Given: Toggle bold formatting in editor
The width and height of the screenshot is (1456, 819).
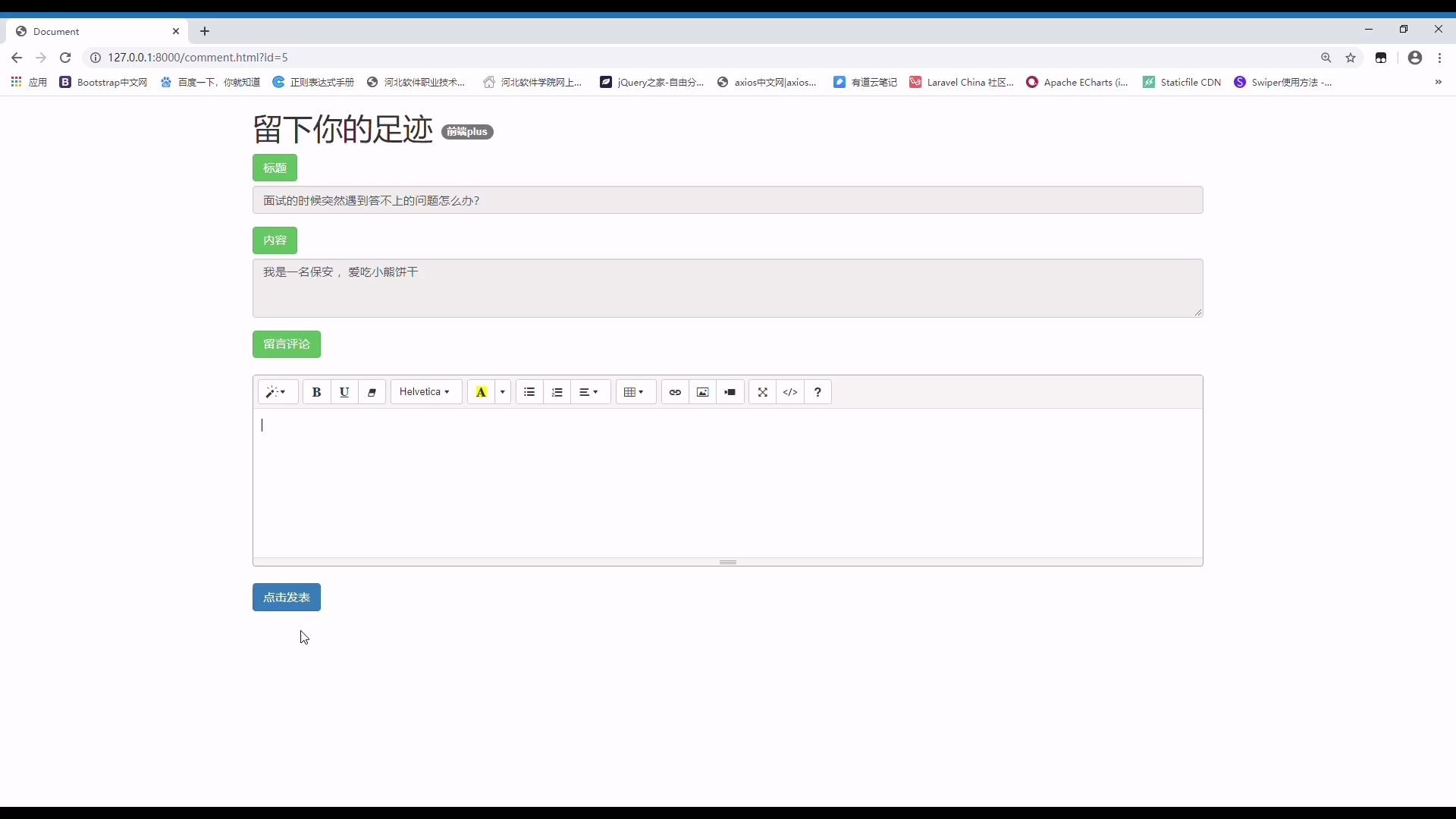Looking at the screenshot, I should coord(317,392).
